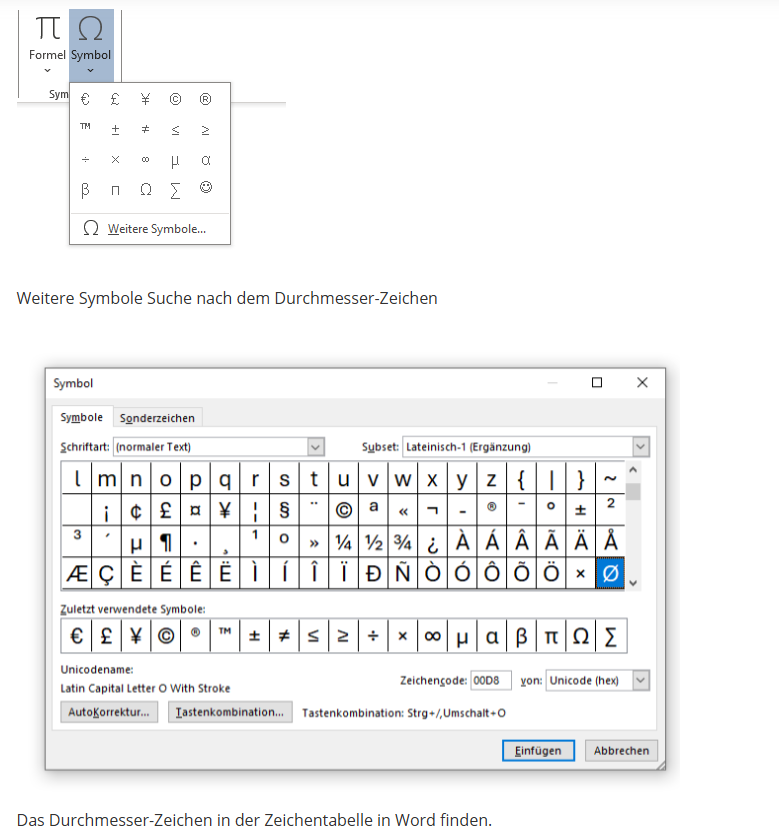Viewport: 779px width, 835px height.
Task: Insert the Pound sign from the Symbol dropdown
Action: click(115, 99)
